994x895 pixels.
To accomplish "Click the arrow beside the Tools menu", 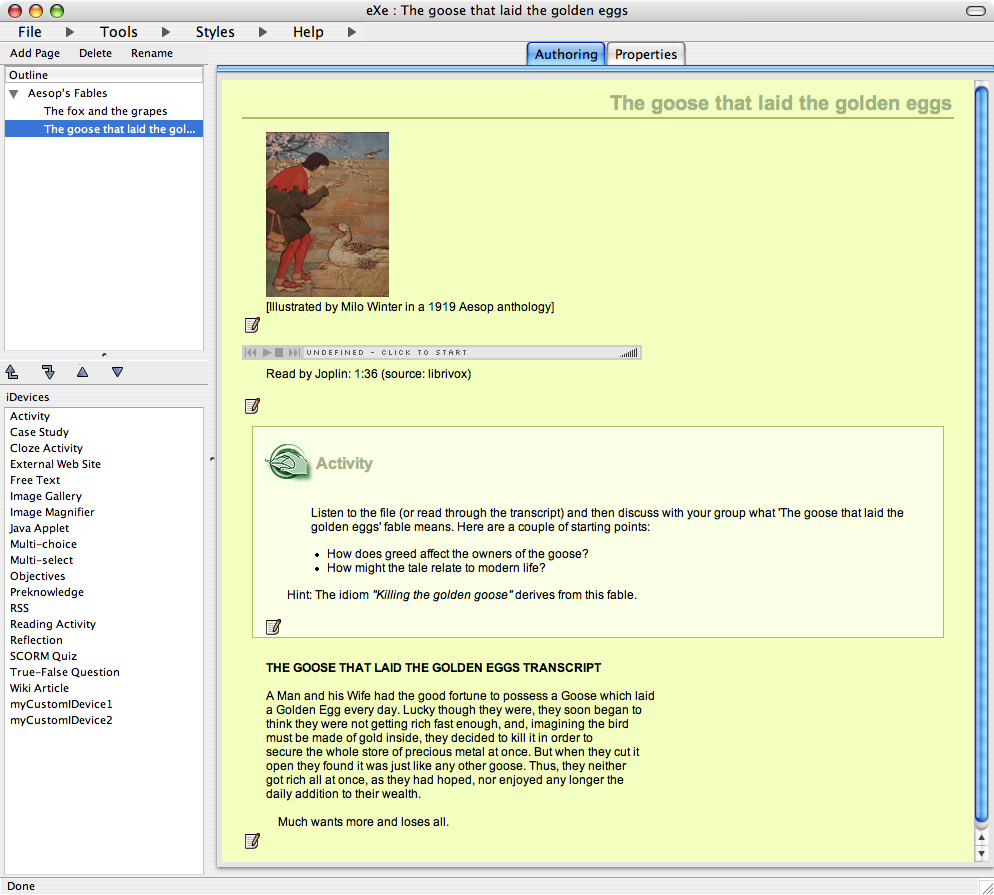I will pos(165,32).
